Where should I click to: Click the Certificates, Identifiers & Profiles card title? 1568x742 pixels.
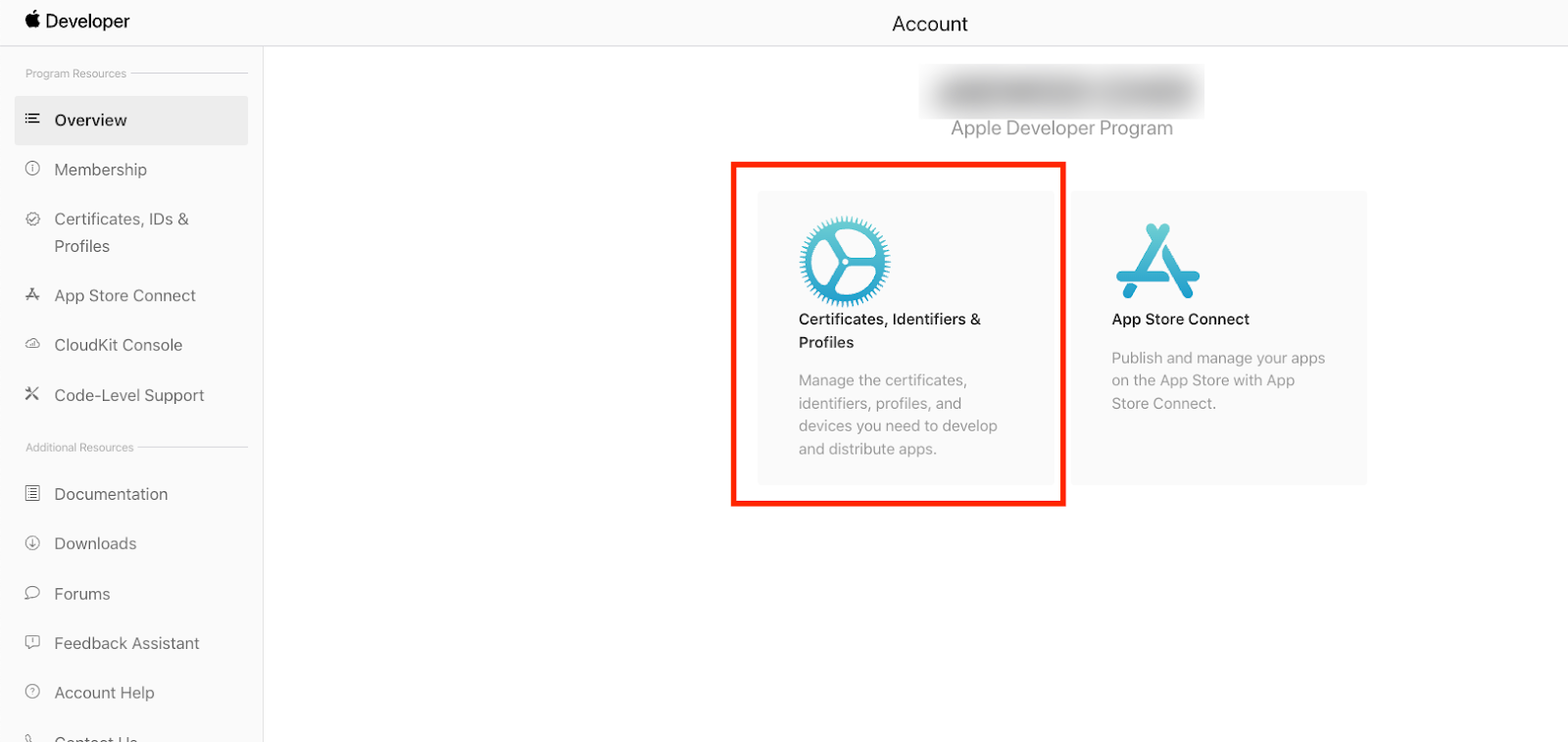pos(890,330)
